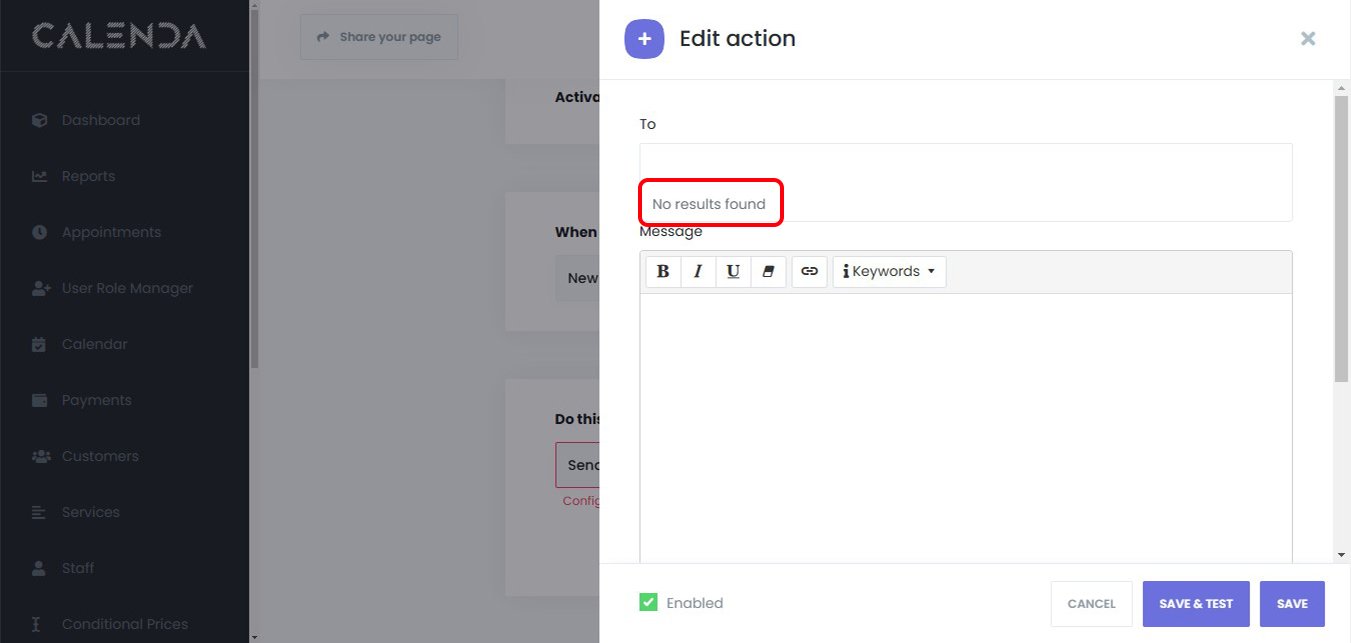This screenshot has height=643, width=1351.
Task: Click the Cancel button
Action: (x=1091, y=604)
